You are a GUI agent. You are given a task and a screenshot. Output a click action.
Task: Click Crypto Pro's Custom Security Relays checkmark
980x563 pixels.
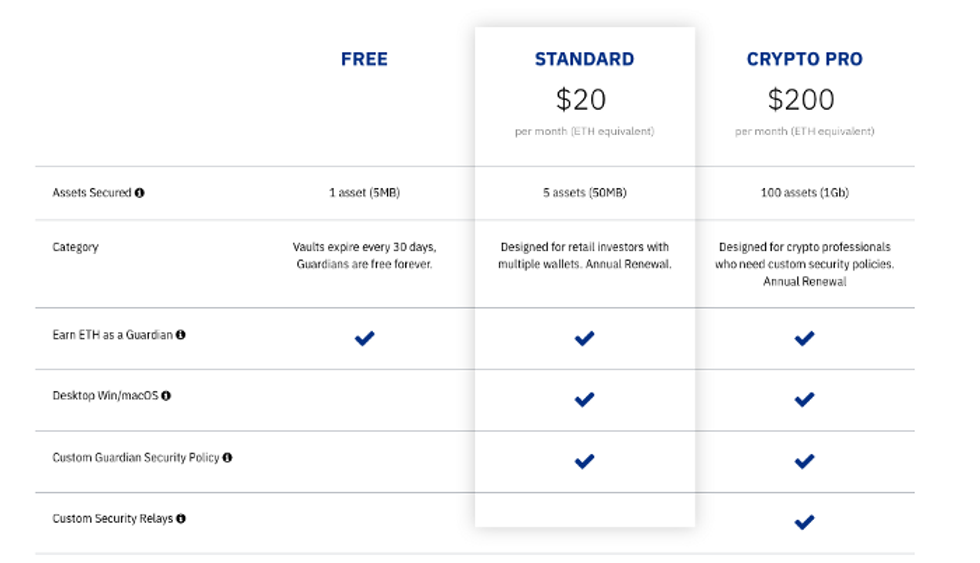804,522
